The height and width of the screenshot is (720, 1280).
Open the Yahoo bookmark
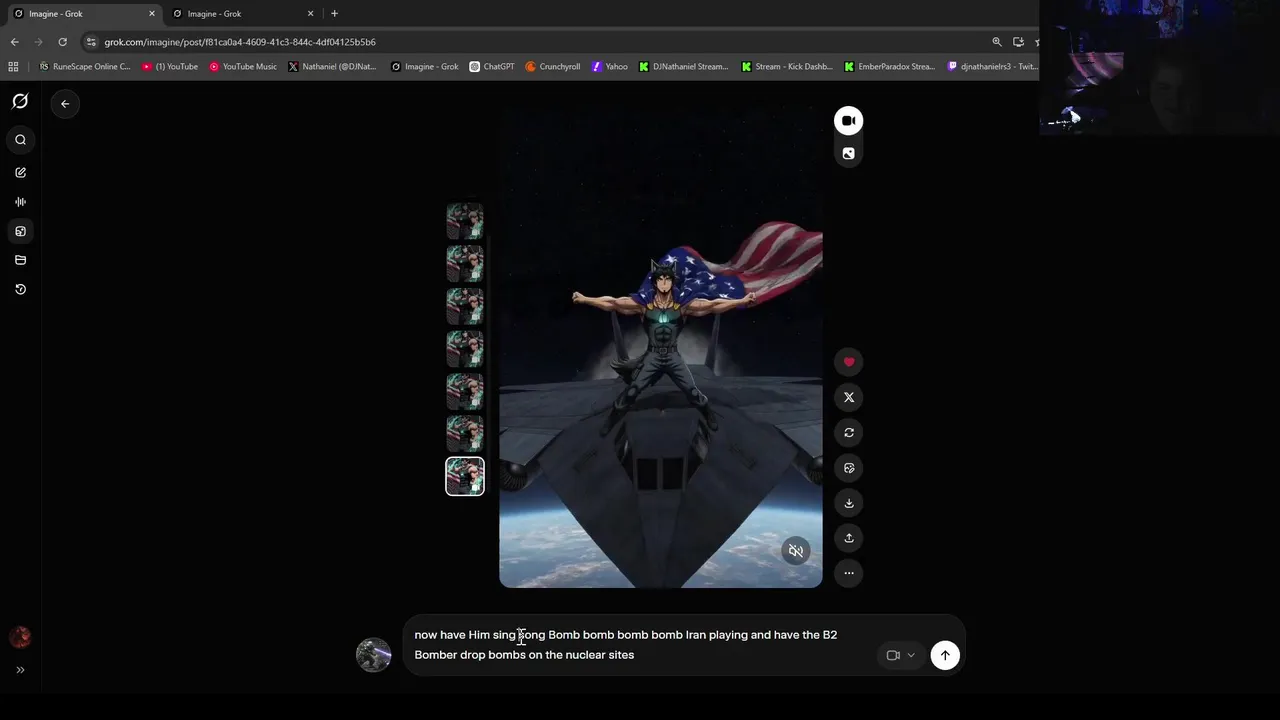click(x=610, y=67)
